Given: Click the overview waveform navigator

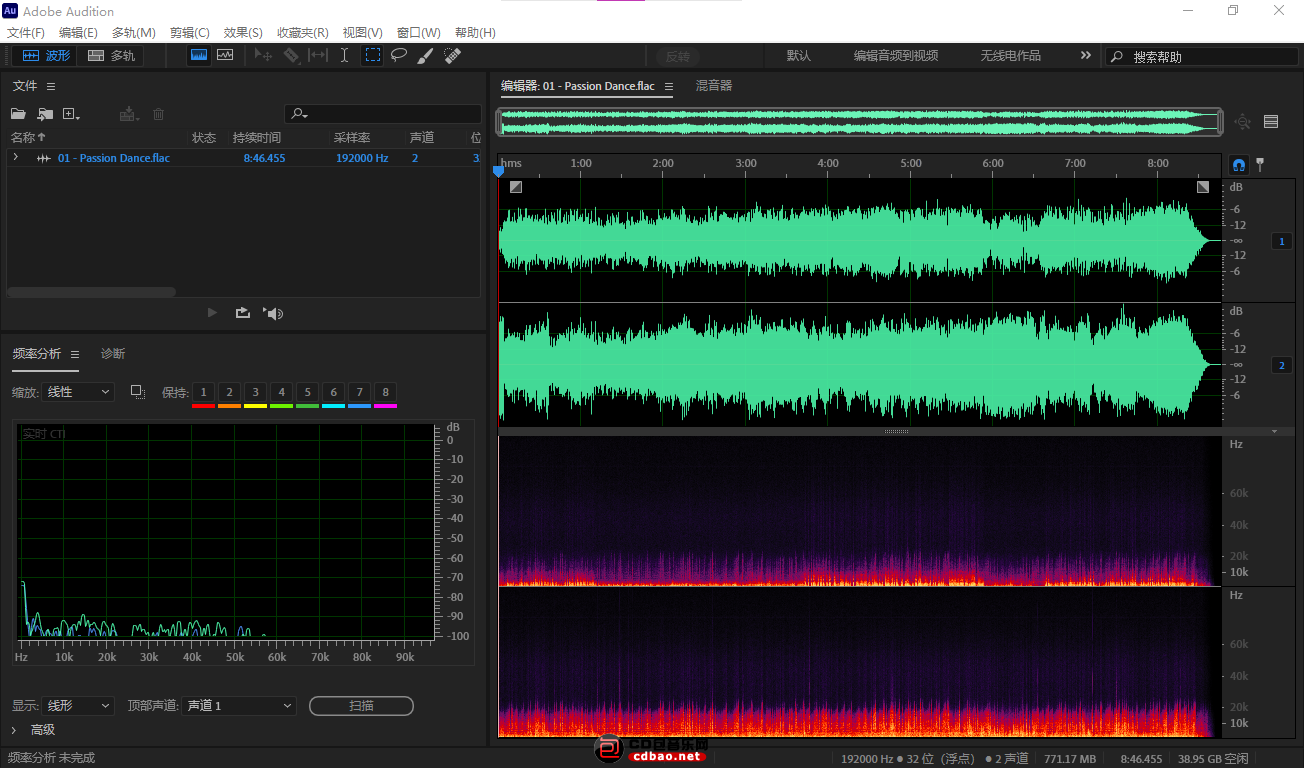Looking at the screenshot, I should 860,122.
